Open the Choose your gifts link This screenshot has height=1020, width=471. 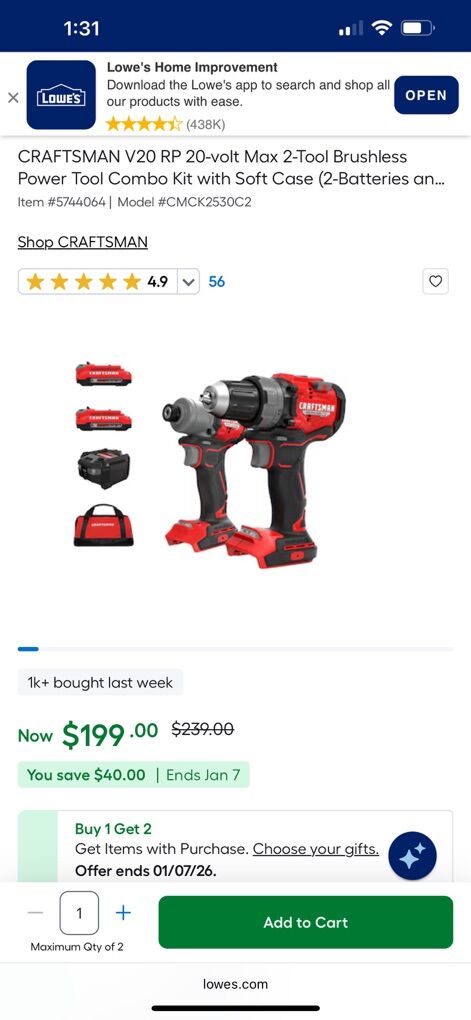(x=316, y=849)
